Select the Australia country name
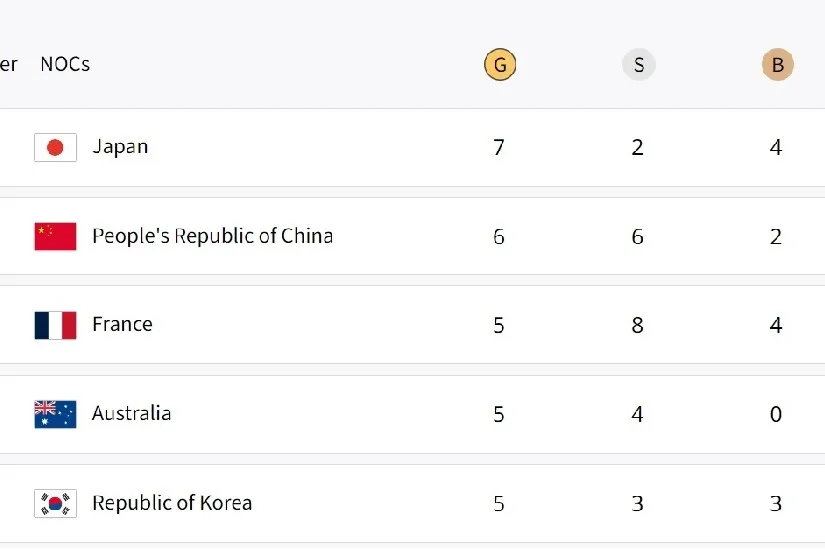The height and width of the screenshot is (550, 825). point(132,413)
